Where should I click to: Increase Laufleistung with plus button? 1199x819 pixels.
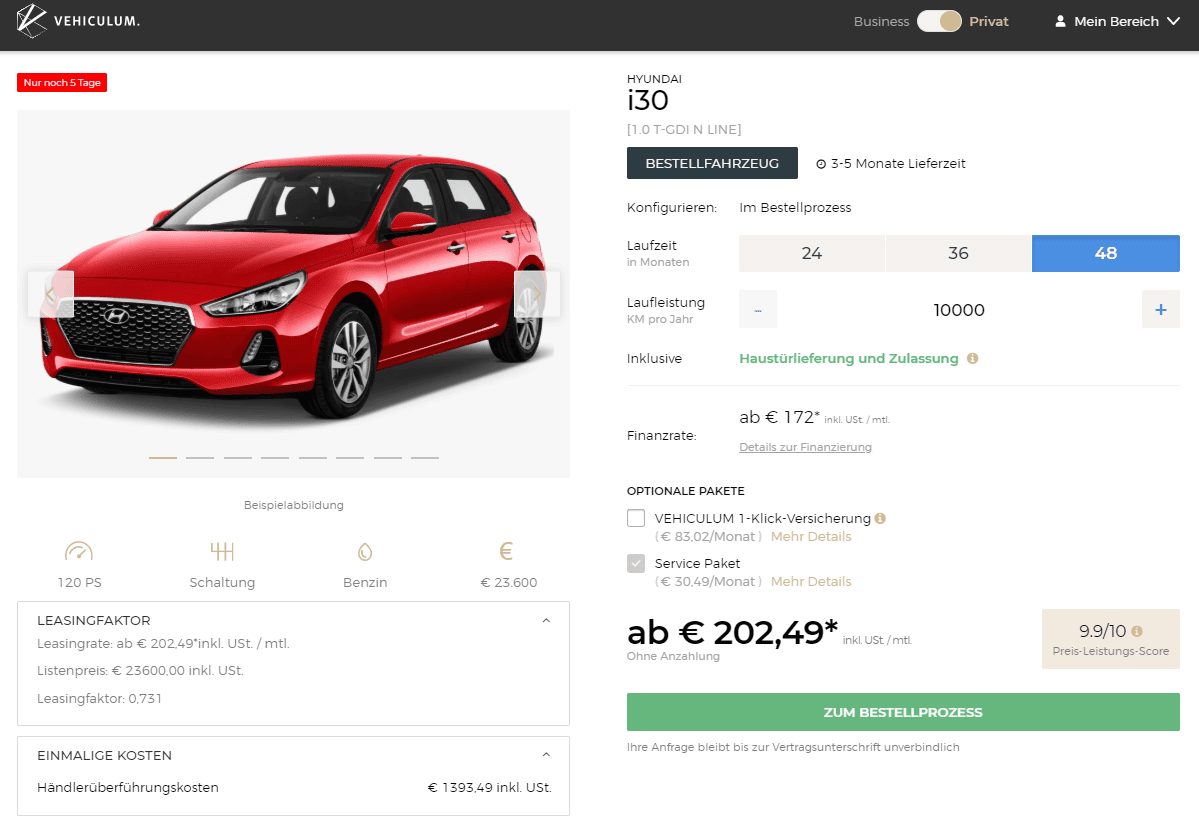click(1160, 310)
